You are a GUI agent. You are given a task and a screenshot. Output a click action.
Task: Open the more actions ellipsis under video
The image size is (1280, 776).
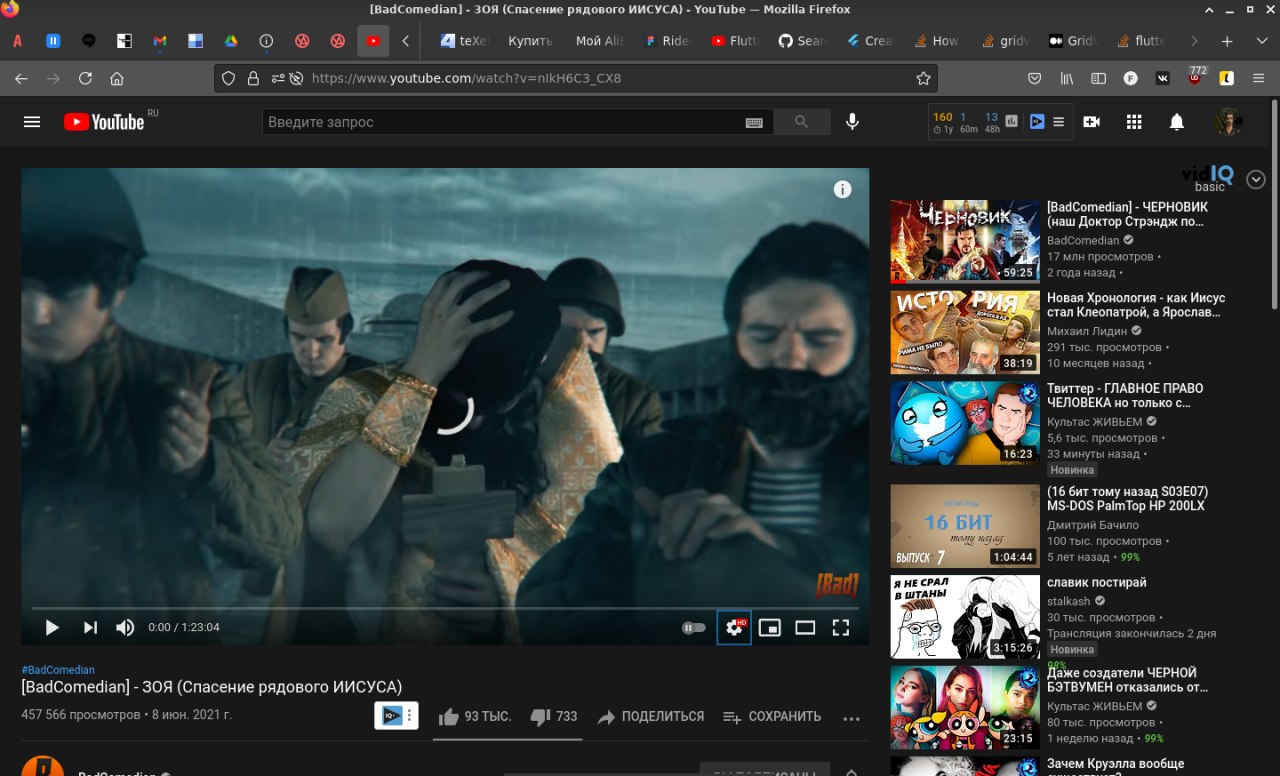coord(851,718)
